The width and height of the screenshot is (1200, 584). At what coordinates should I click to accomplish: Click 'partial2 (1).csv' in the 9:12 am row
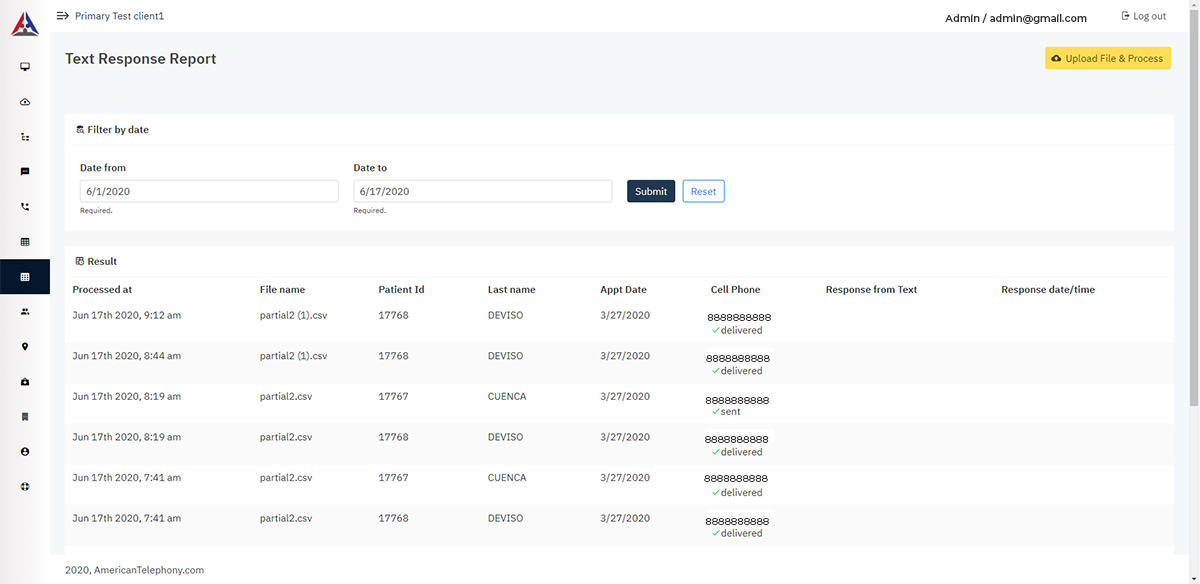tap(293, 315)
